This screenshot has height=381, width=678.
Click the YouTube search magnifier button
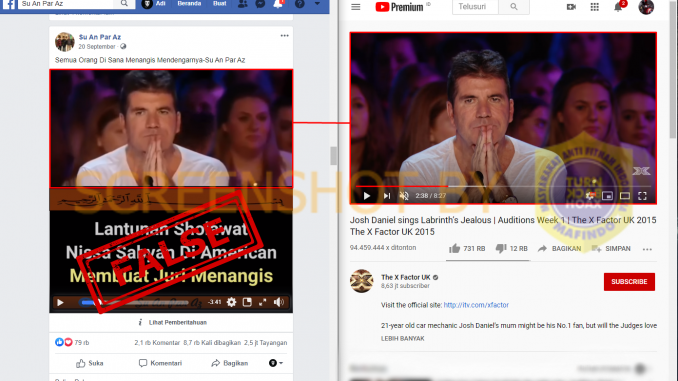click(x=514, y=7)
